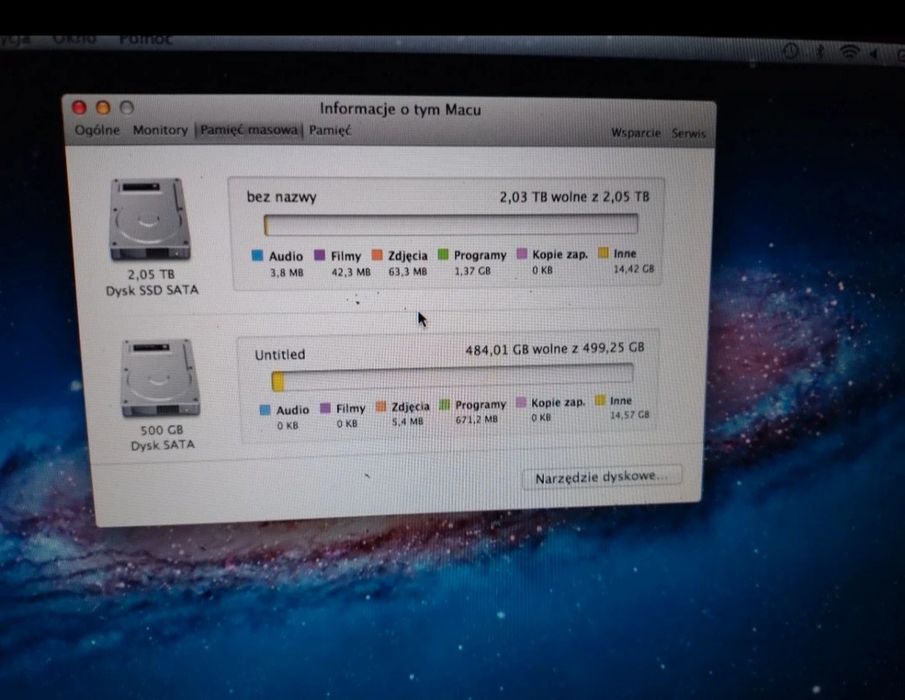
Task: Click the Untitled disk storage usage bar
Action: coord(452,379)
